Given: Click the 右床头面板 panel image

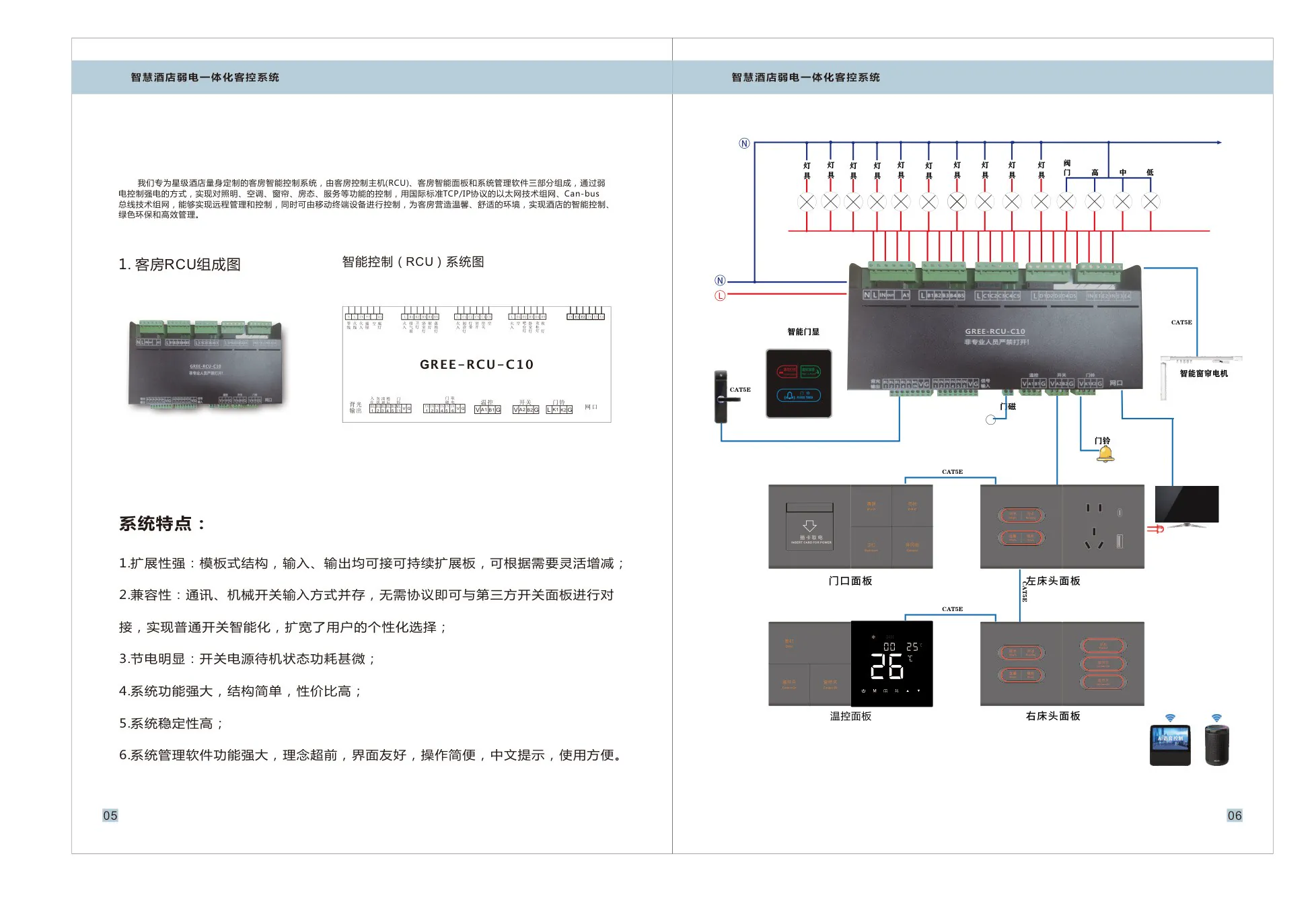Looking at the screenshot, I should pos(1062,664).
